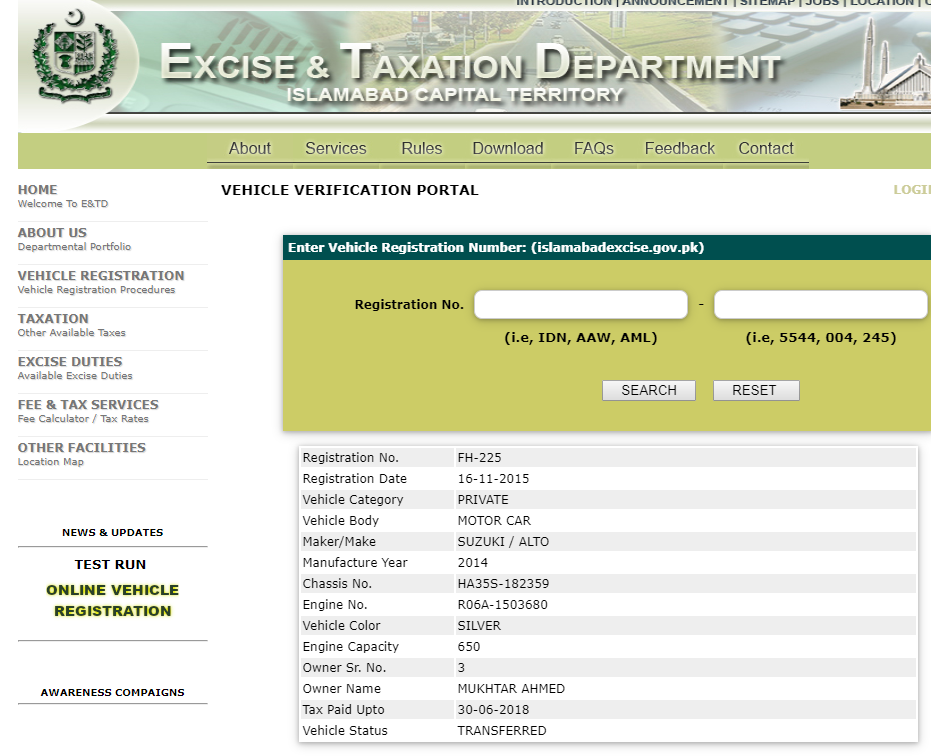Open EXCISE DUTIES sidebar link

(70, 362)
